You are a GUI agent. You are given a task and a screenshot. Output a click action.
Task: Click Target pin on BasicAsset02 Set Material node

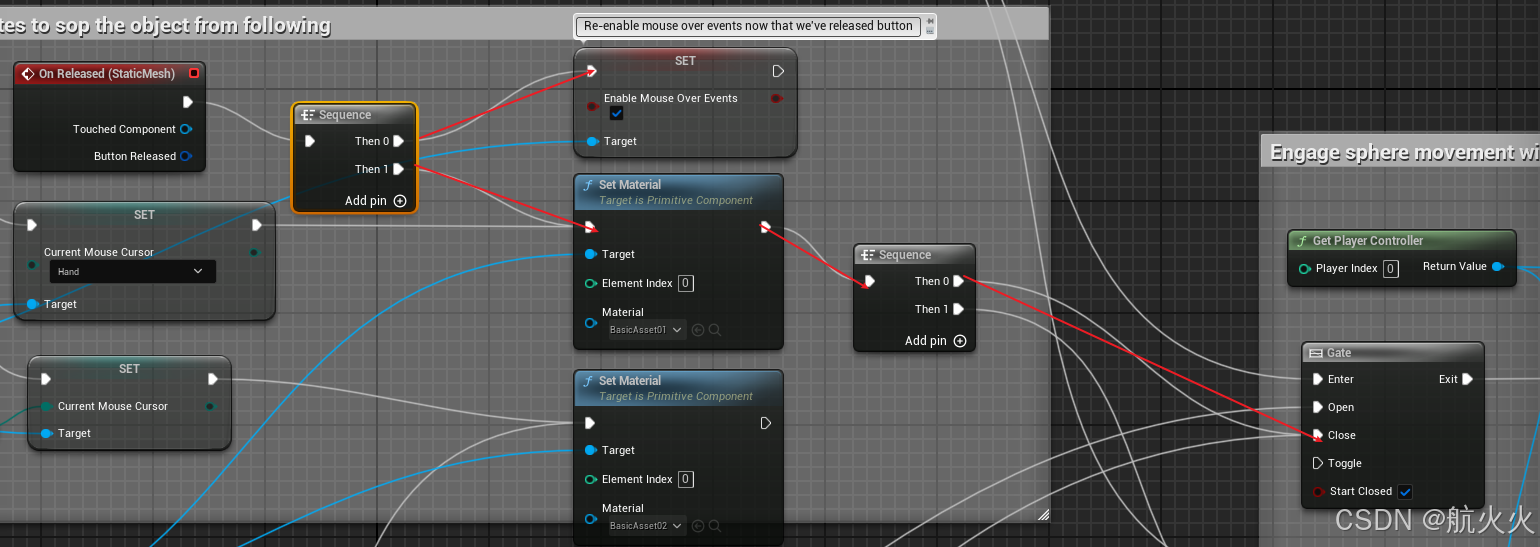click(x=591, y=450)
